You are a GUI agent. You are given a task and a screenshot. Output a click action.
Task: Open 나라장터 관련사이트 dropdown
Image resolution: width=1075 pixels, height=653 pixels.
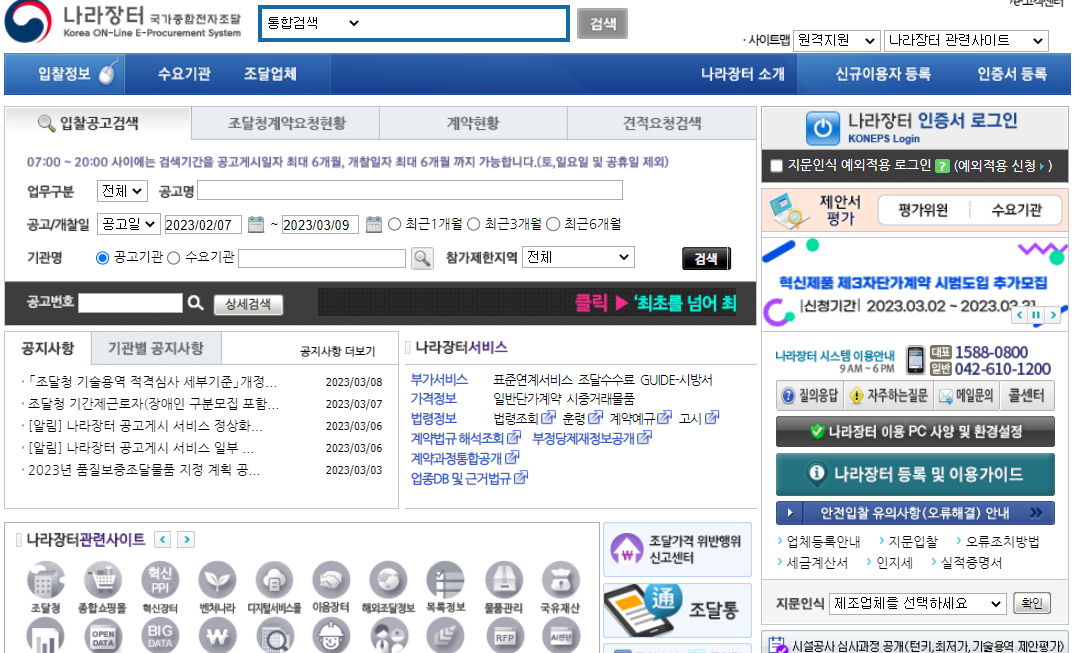[x=966, y=41]
